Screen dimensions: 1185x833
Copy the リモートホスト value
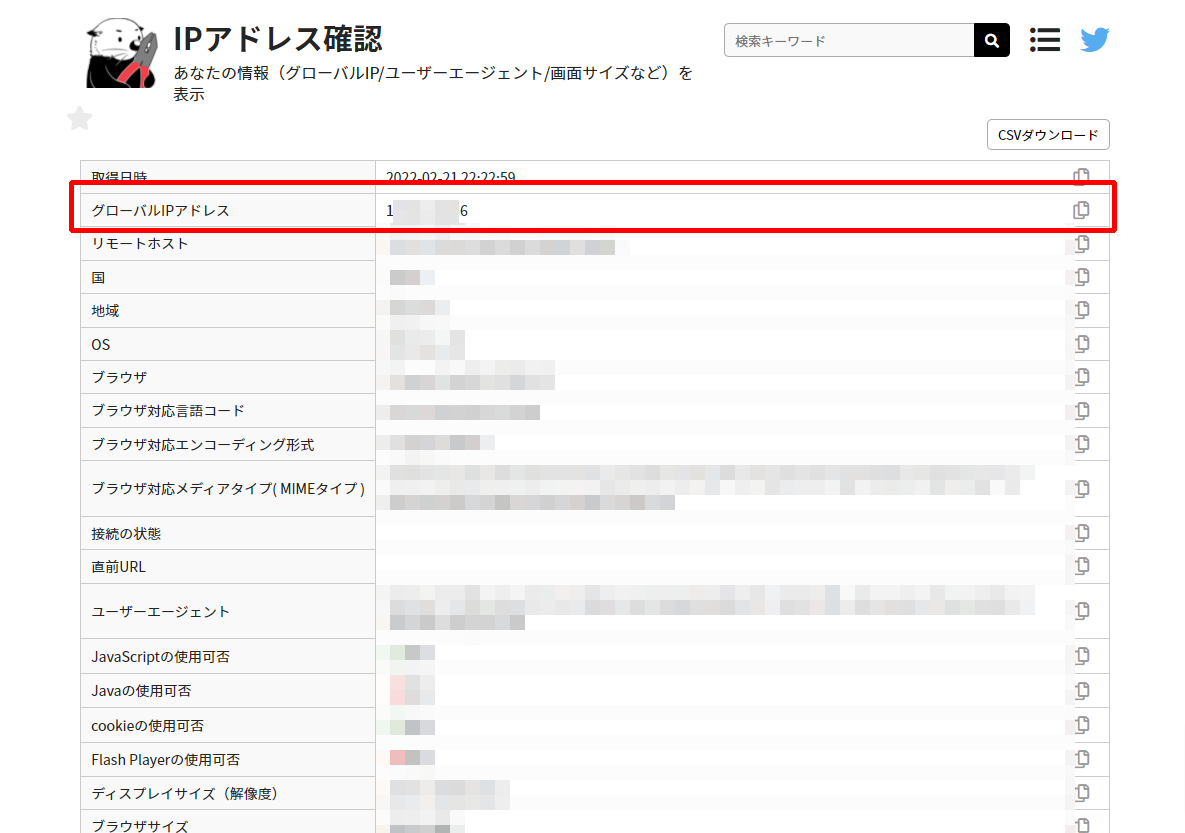1081,244
